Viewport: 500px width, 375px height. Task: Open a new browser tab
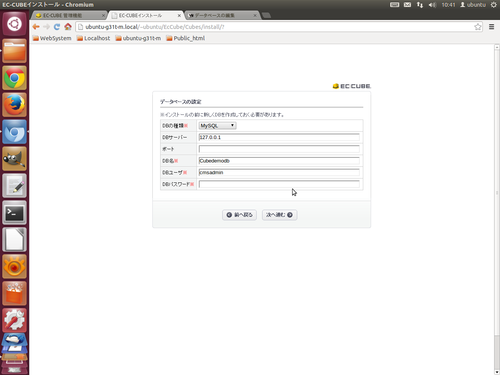(266, 15)
